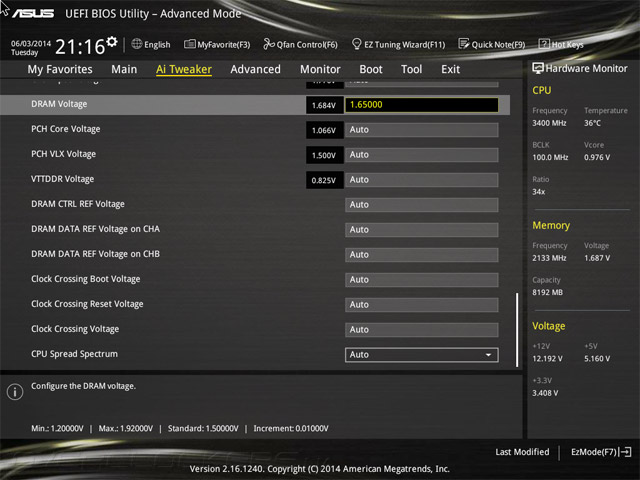
Task: Go to the Advanced tab
Action: click(x=256, y=69)
